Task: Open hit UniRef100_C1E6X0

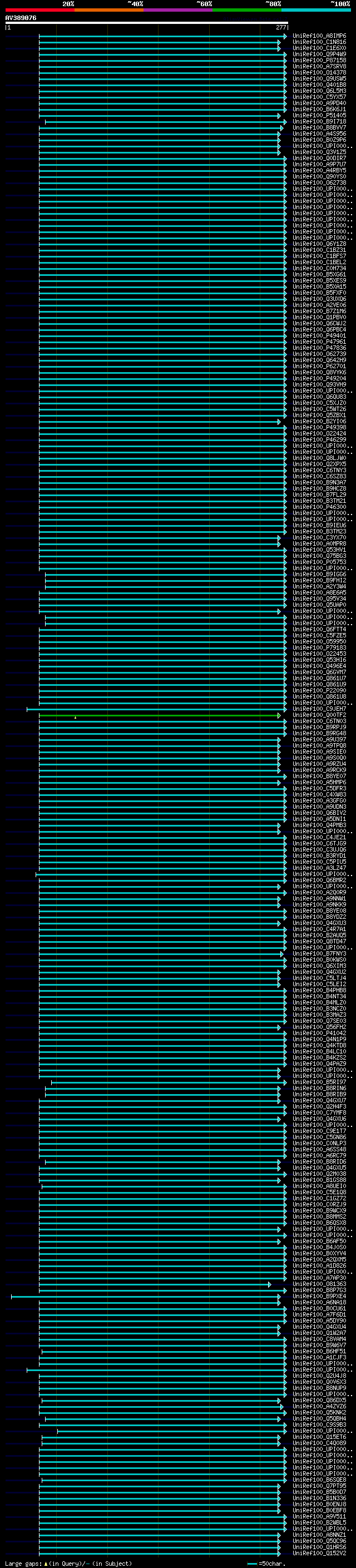Action: 319,48
